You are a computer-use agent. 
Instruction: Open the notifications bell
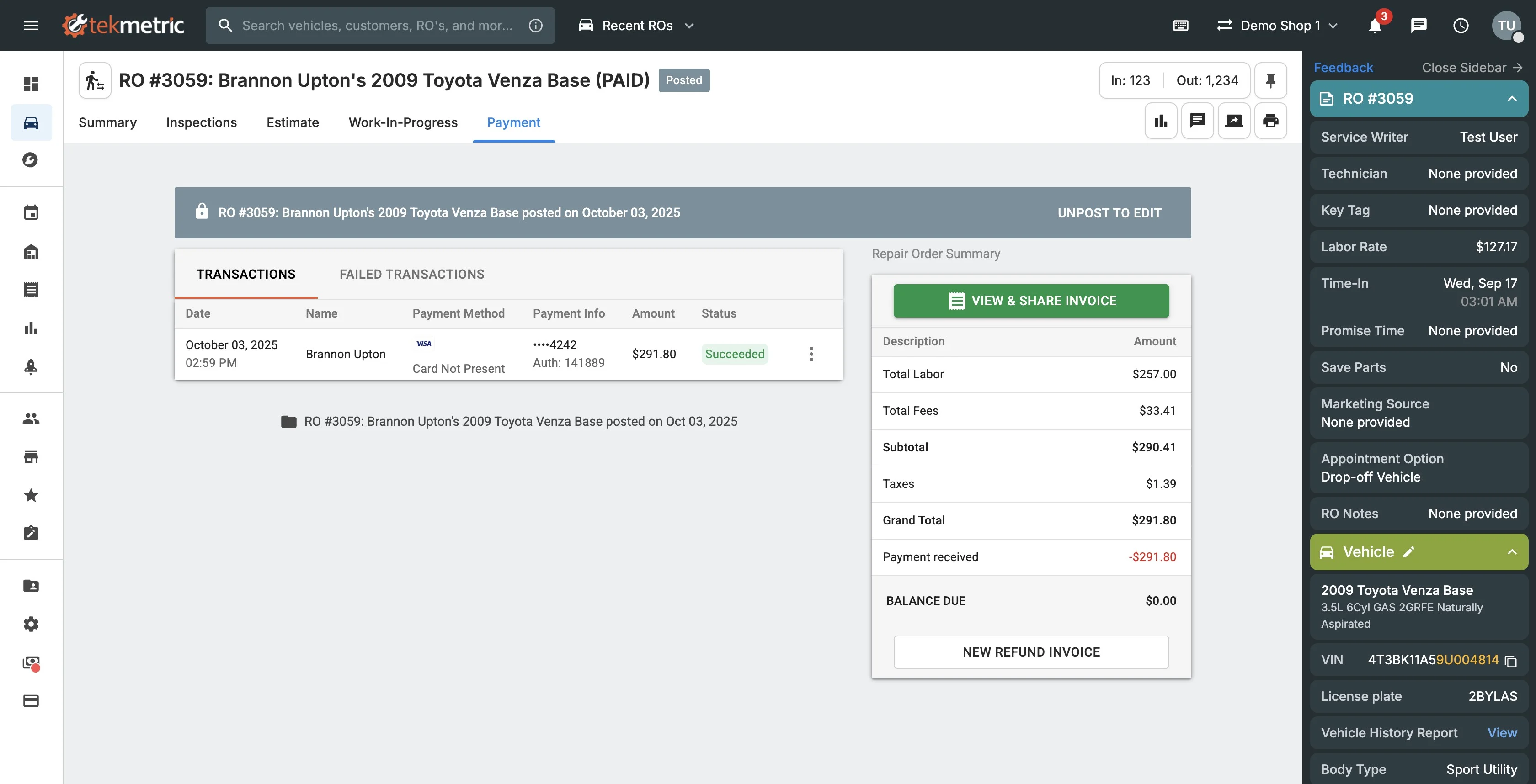pyautogui.click(x=1375, y=26)
